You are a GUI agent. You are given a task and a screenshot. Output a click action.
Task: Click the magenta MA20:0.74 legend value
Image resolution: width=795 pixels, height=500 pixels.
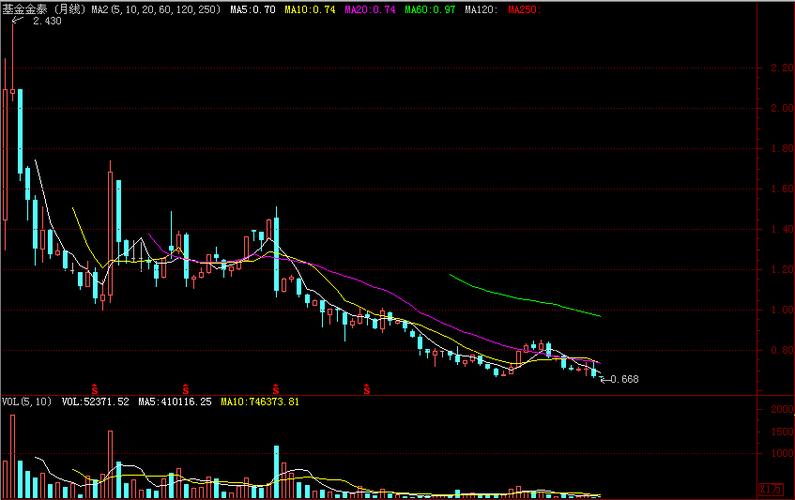[x=369, y=8]
